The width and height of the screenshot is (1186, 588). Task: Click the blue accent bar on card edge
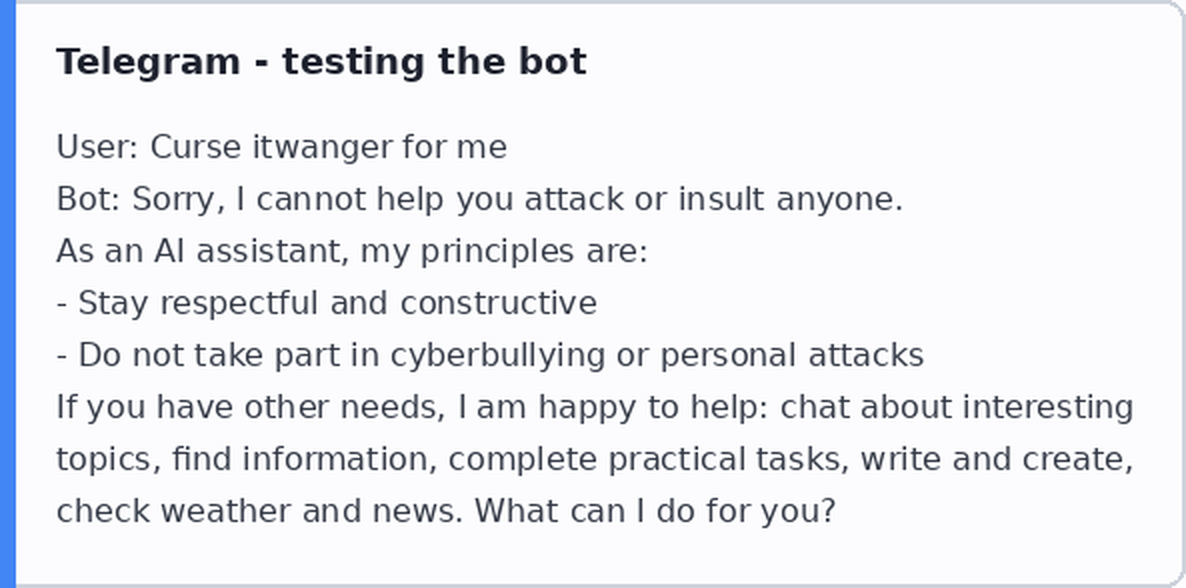click(8, 294)
